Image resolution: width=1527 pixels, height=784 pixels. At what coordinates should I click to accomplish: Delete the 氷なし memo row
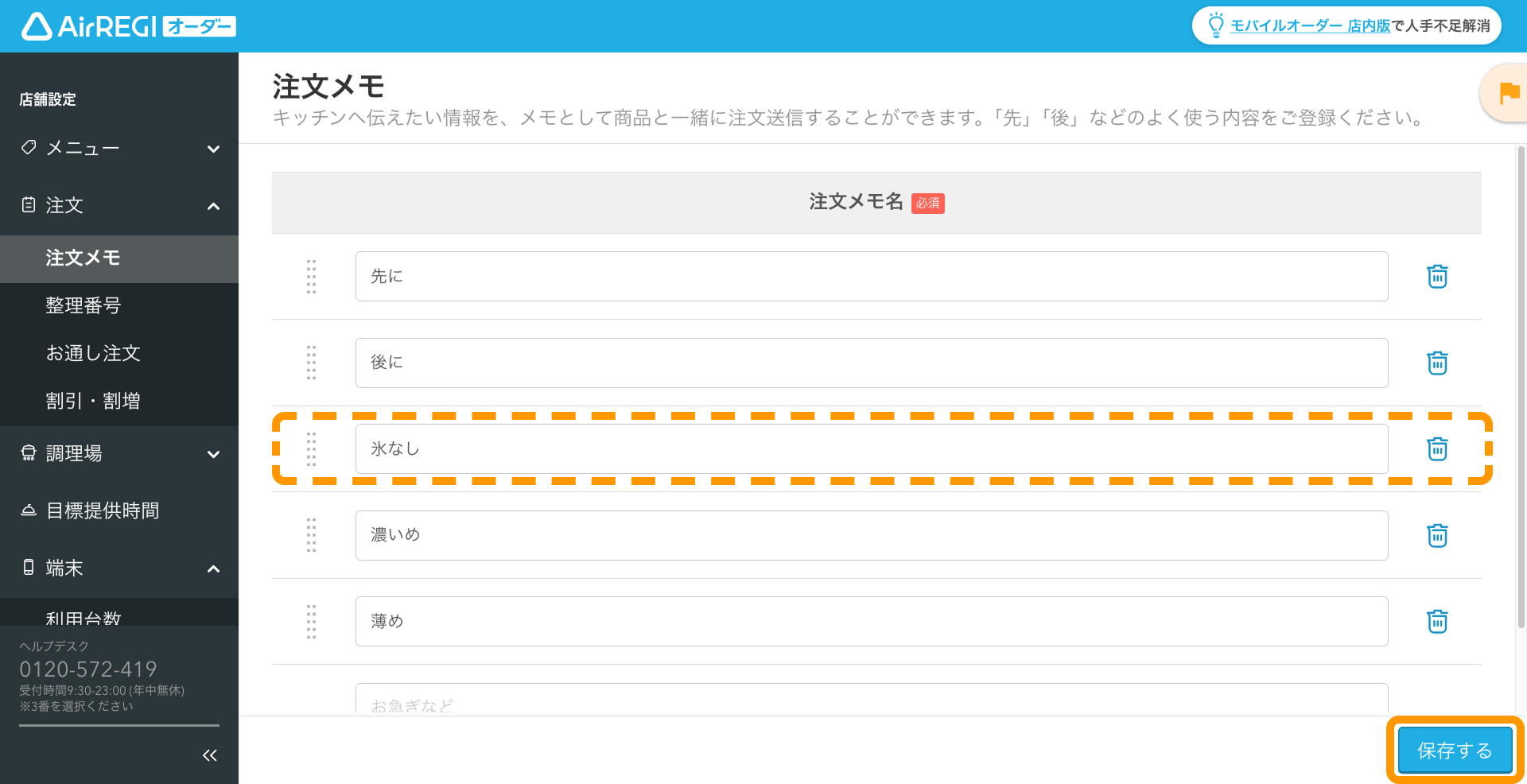(x=1437, y=449)
